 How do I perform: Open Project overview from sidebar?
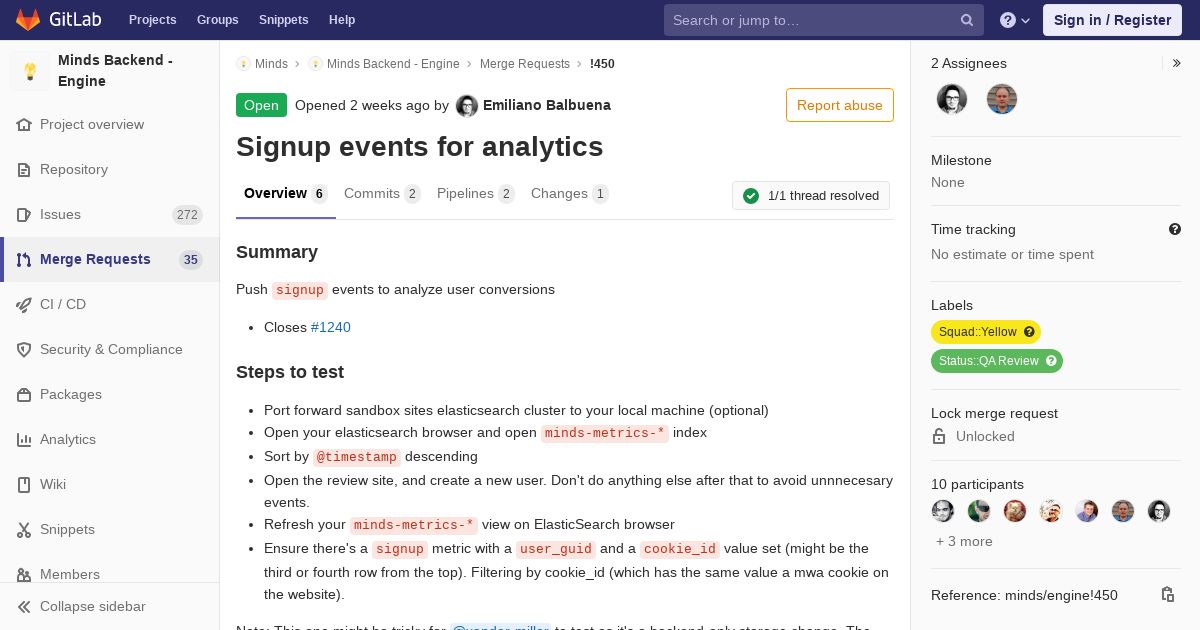(110, 125)
